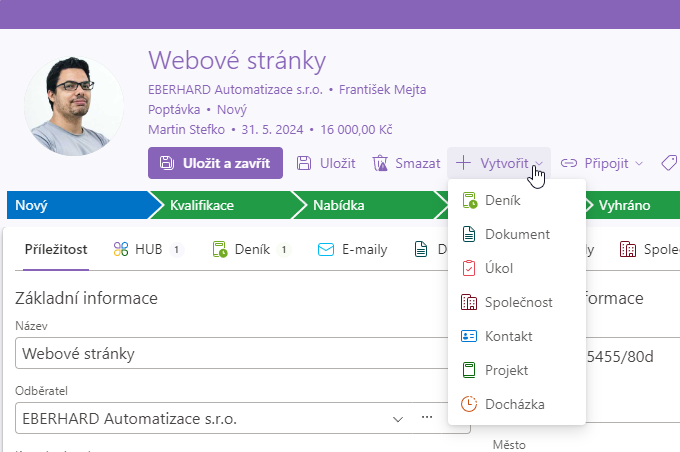
Task: Click the Projekt icon in the dropdown
Action: tap(469, 370)
